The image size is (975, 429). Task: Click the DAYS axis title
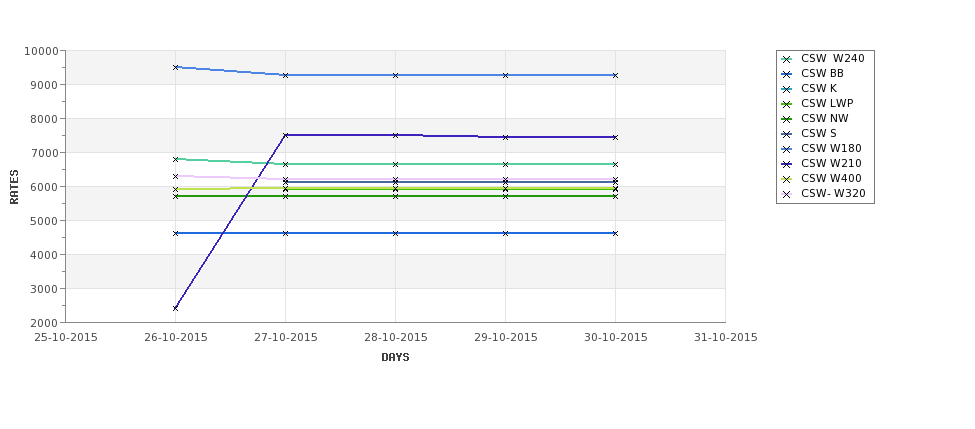click(x=395, y=358)
